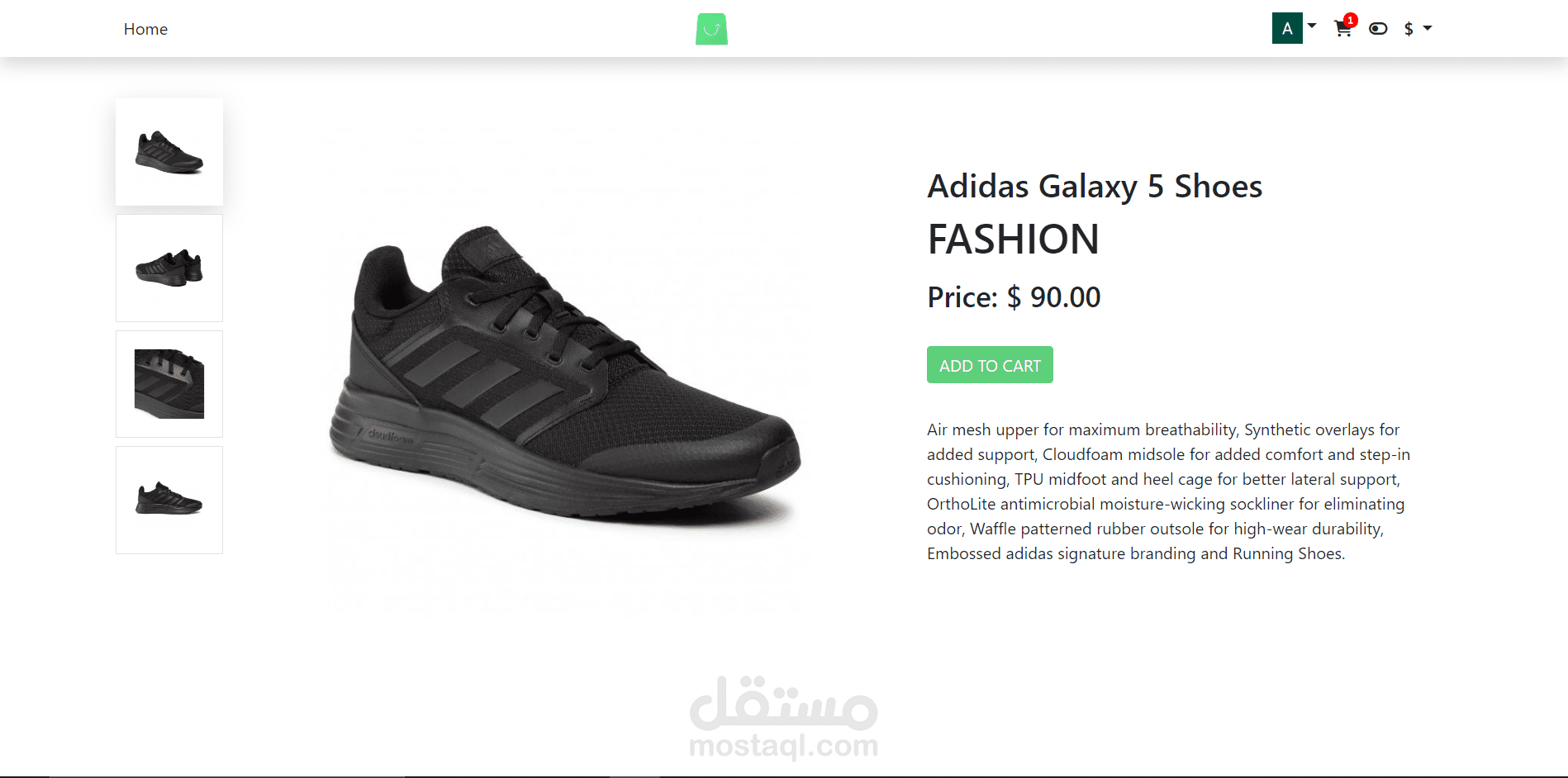Go to the Home page link
The height and width of the screenshot is (778, 1568).
point(145,29)
